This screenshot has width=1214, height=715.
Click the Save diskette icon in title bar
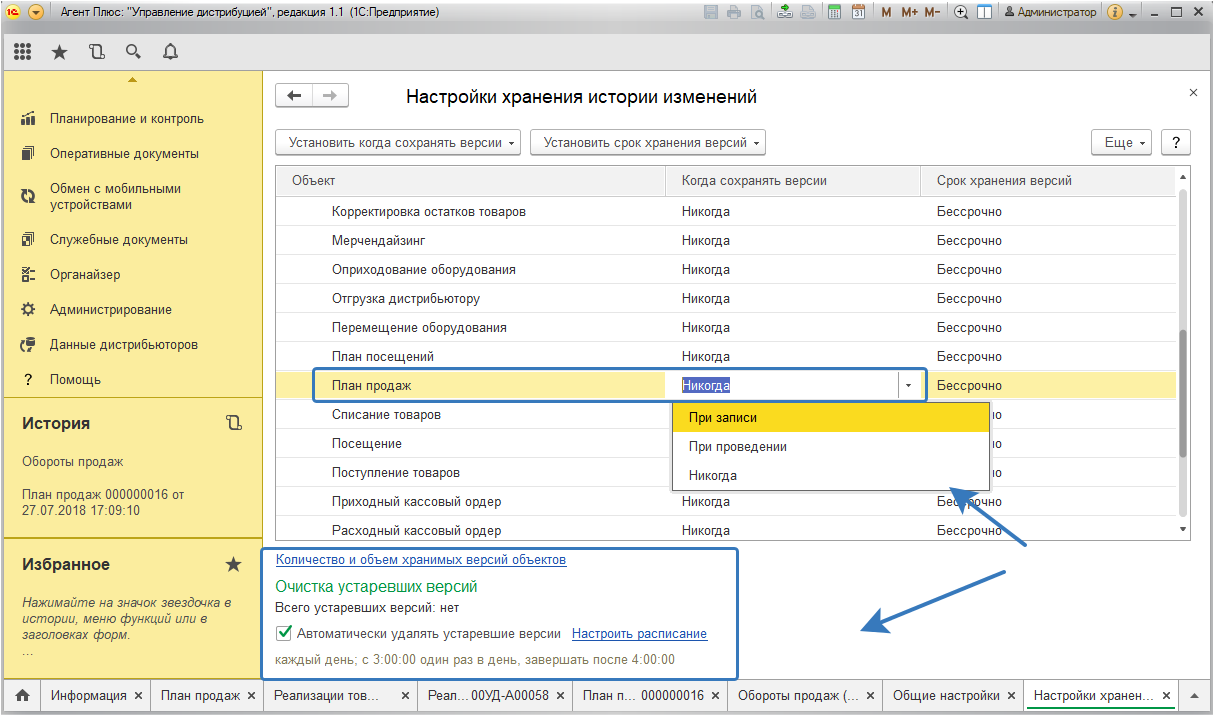712,13
